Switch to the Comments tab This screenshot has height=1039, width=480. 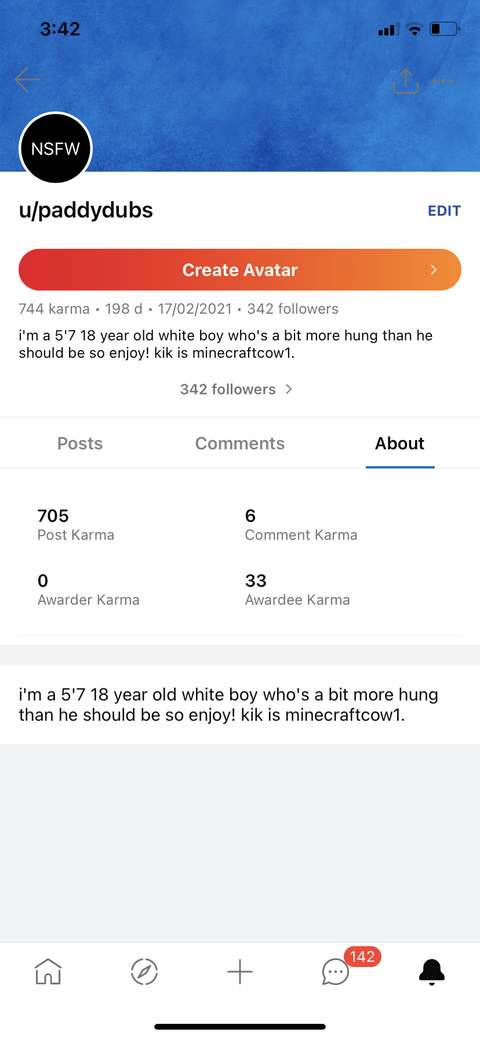pyautogui.click(x=240, y=443)
